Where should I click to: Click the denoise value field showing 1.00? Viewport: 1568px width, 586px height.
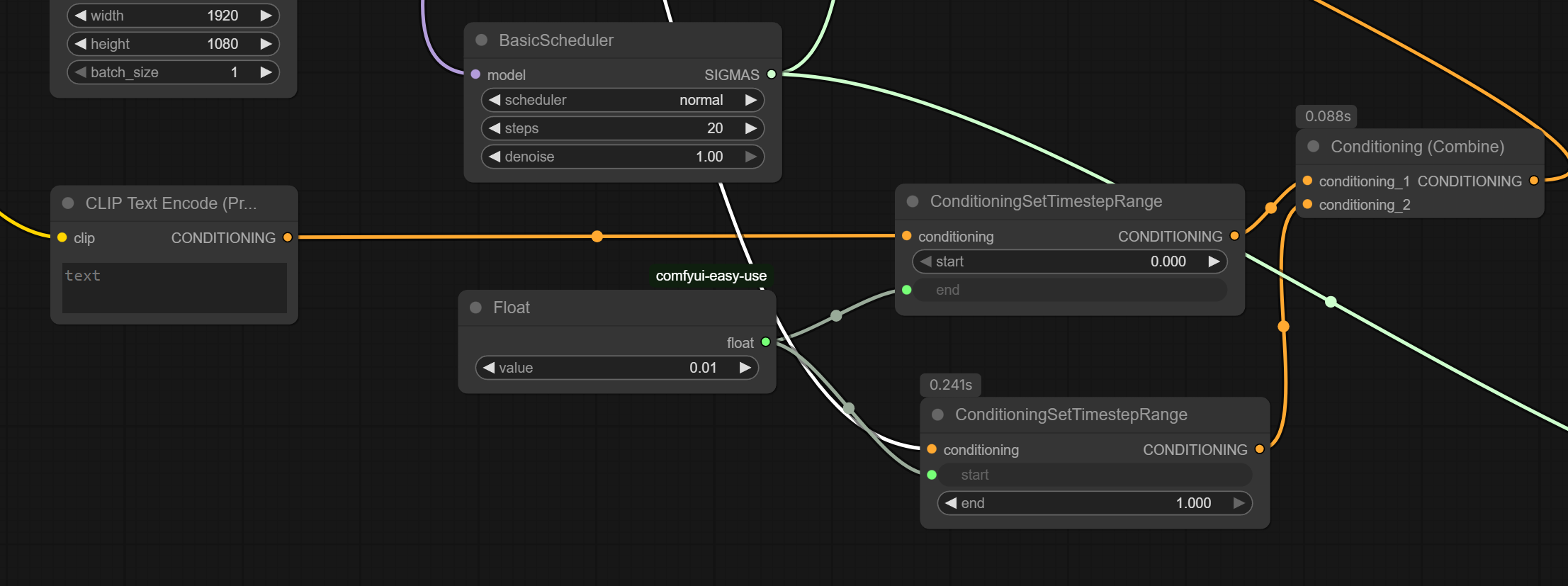(623, 157)
